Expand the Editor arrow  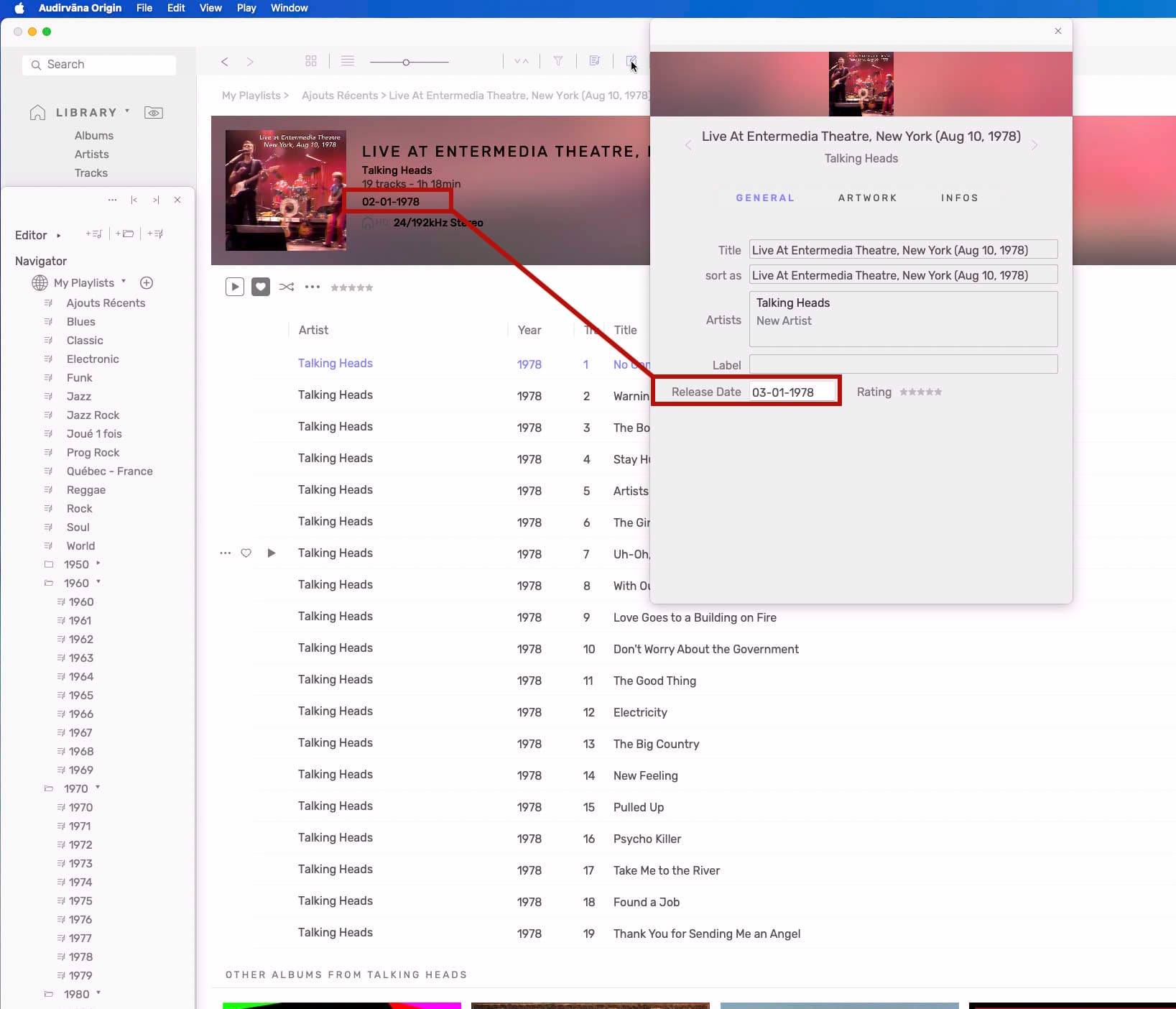coord(58,235)
